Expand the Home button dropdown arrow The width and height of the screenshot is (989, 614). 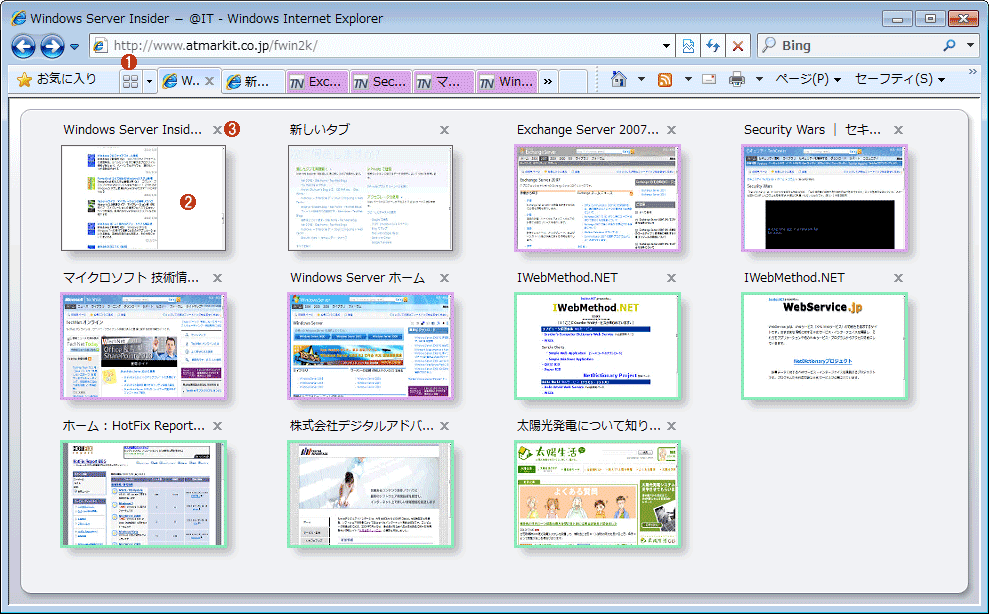641,80
